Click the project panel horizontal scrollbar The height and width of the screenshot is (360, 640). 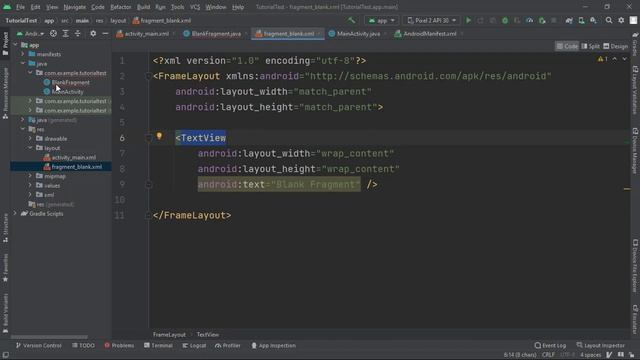pyautogui.click(x=49, y=337)
